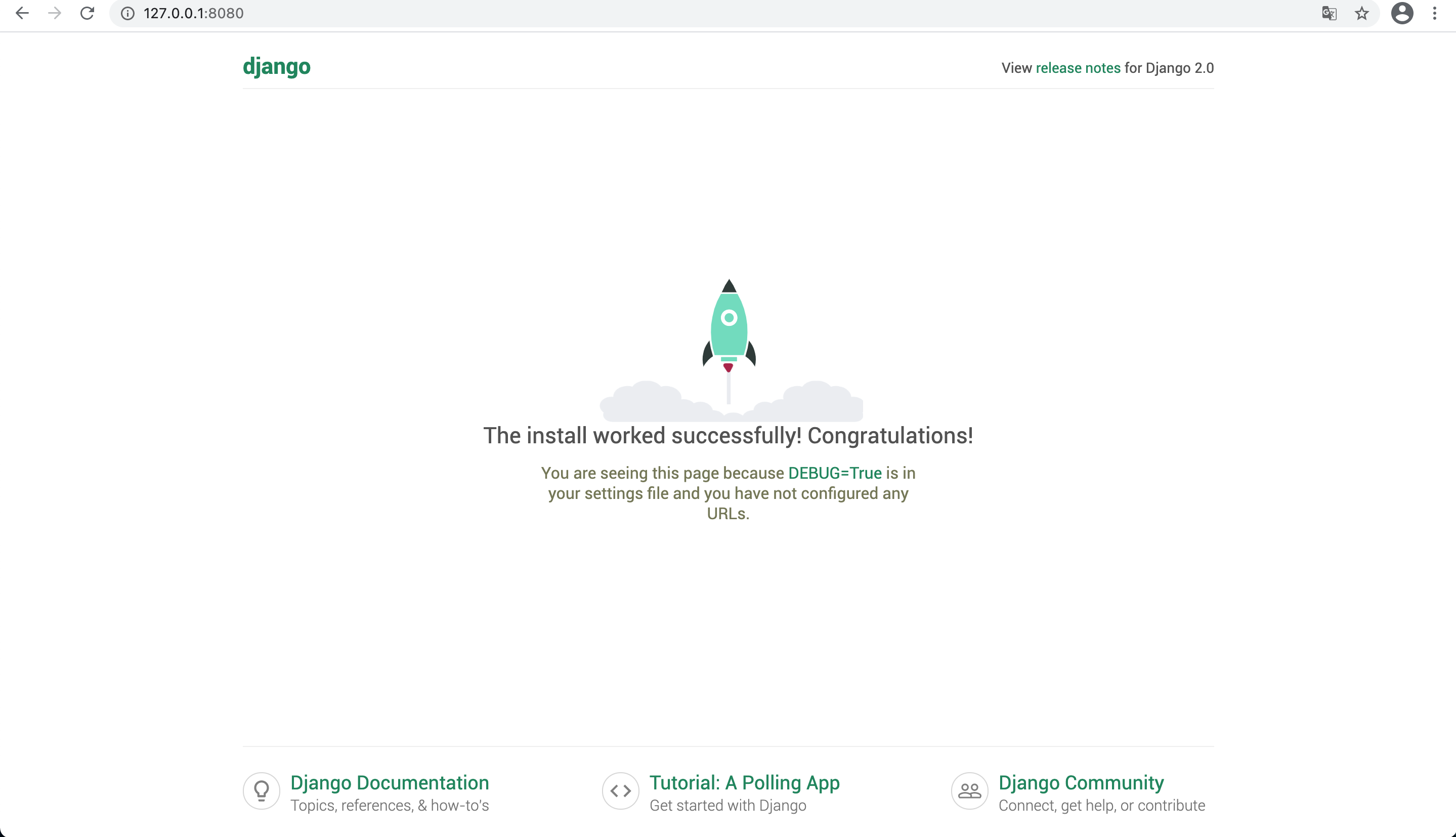The height and width of the screenshot is (837, 1456).
Task: Open the release notes link
Action: [1078, 68]
